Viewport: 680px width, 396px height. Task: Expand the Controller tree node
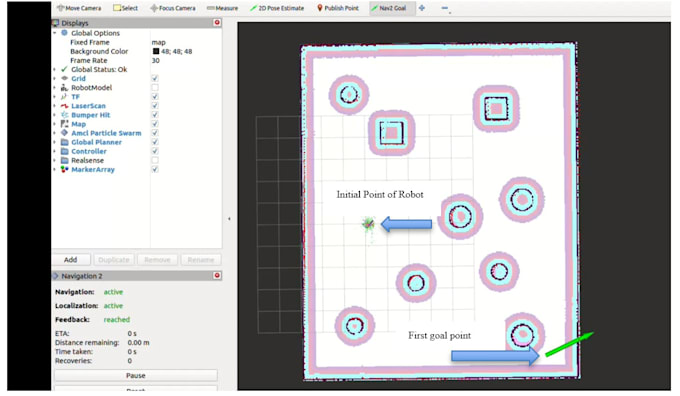55,151
